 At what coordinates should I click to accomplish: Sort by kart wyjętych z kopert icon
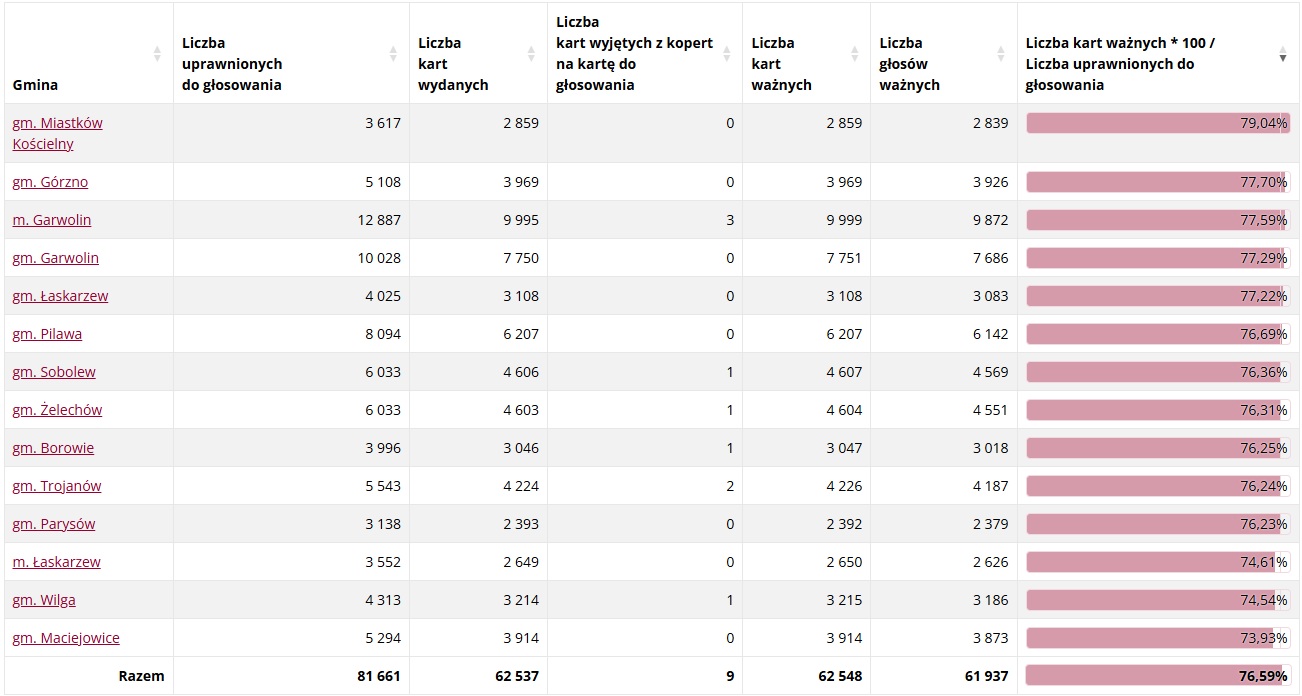point(727,54)
